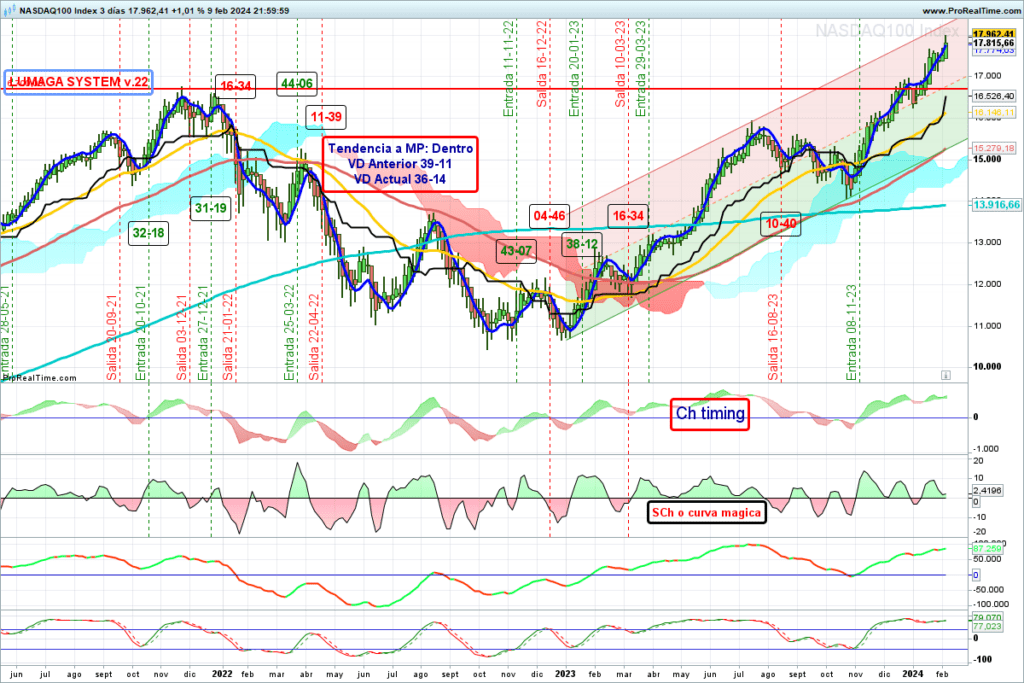The width and height of the screenshot is (1024, 683).
Task: Click the 87,259 green indicator value
Action: click(x=987, y=549)
